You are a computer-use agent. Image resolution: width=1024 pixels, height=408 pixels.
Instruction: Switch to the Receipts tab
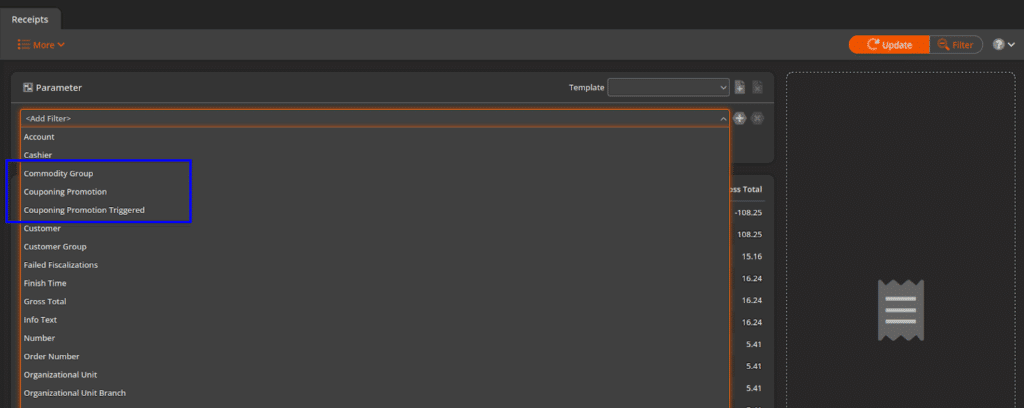click(30, 18)
